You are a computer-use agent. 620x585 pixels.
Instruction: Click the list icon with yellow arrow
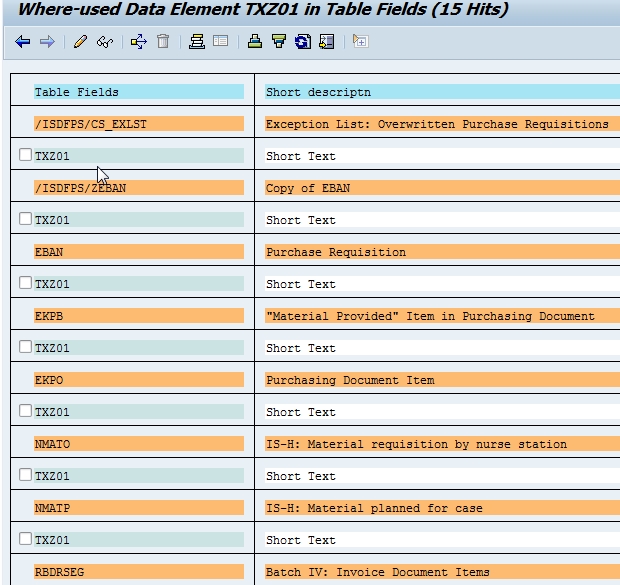327,42
